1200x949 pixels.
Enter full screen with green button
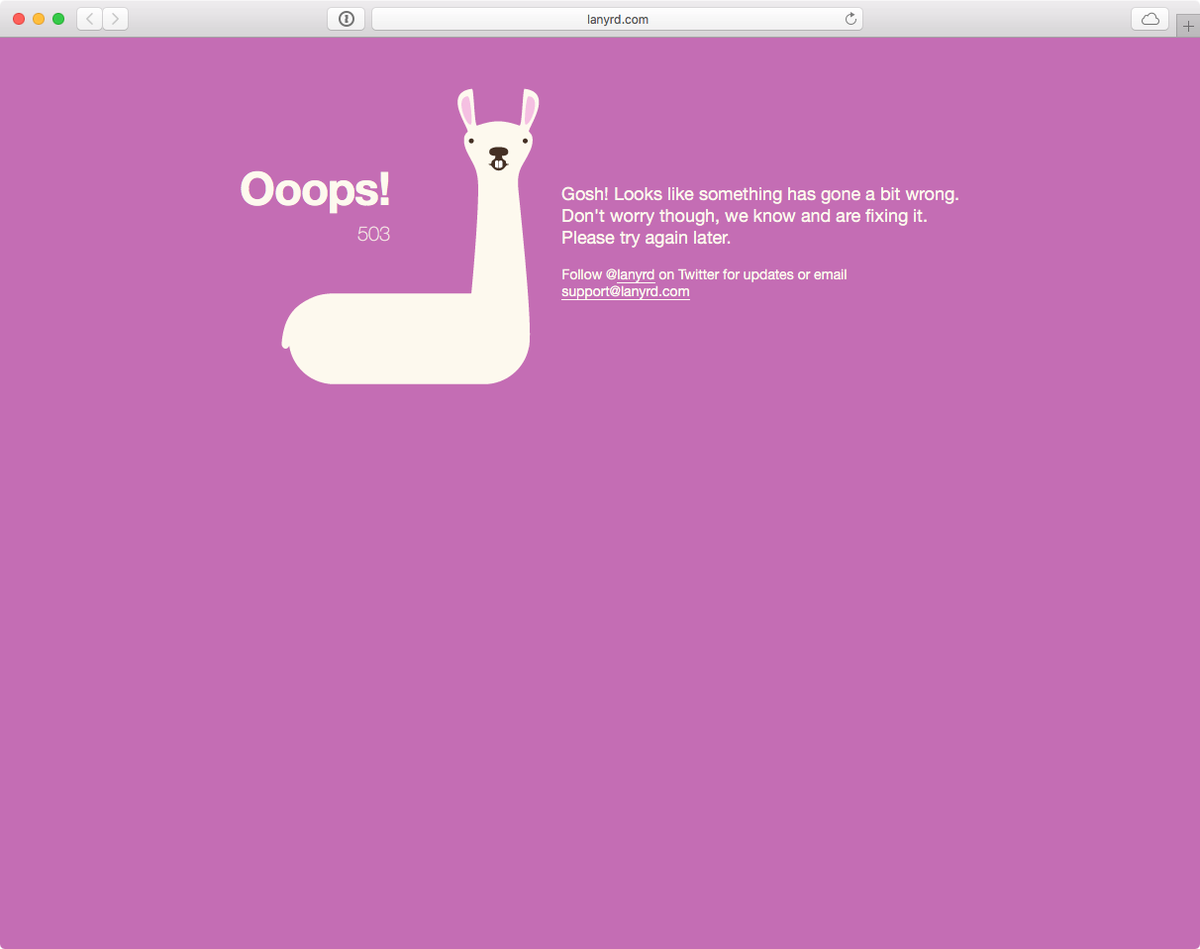point(58,19)
